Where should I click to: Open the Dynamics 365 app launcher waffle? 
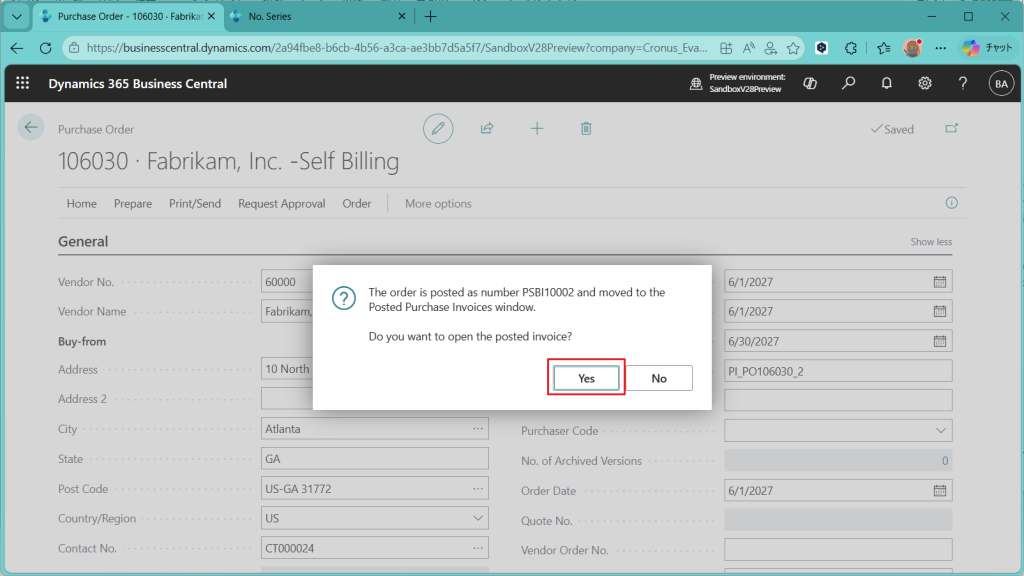click(x=23, y=84)
